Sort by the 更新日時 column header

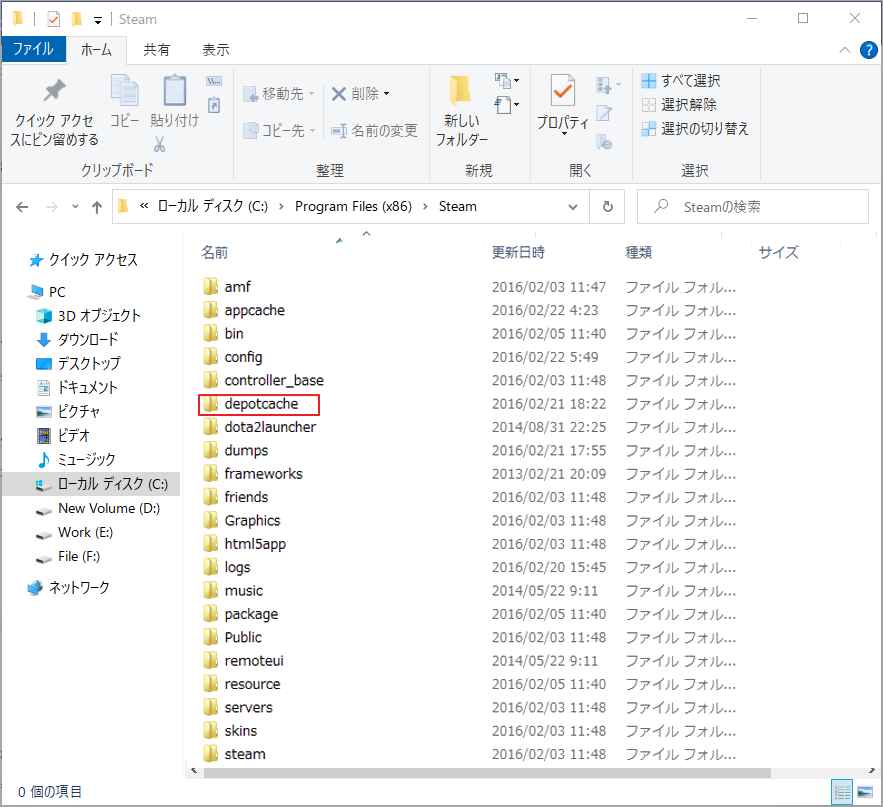tap(518, 252)
